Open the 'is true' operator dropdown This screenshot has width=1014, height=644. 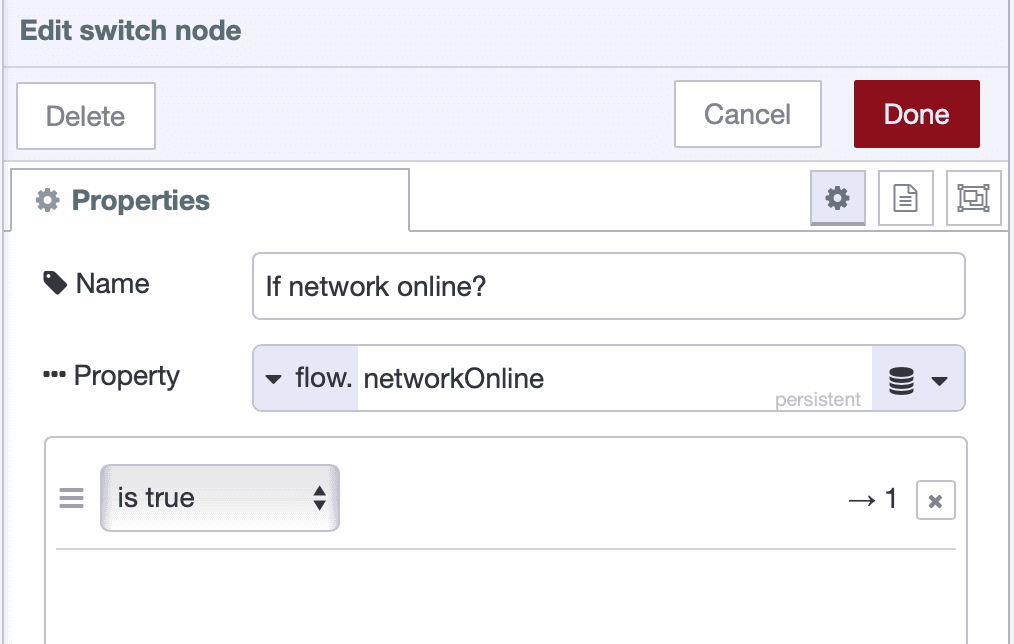(x=219, y=498)
